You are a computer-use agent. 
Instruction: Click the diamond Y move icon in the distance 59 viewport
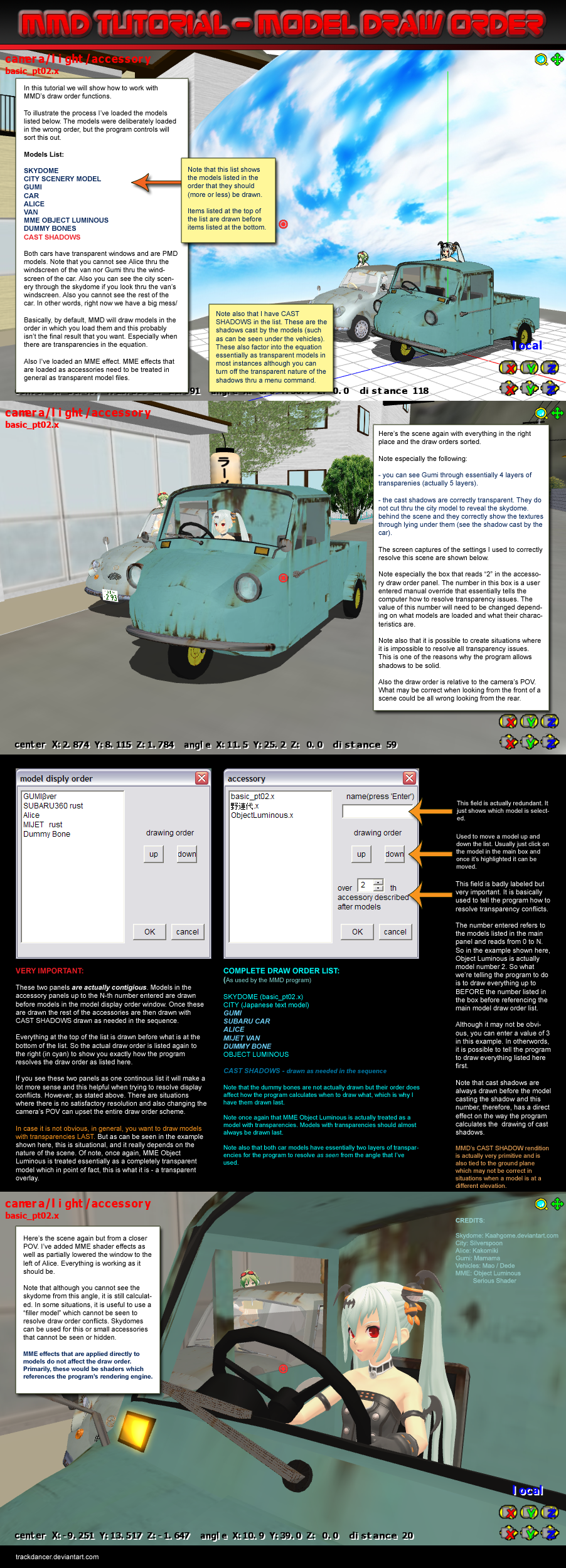pos(530,743)
